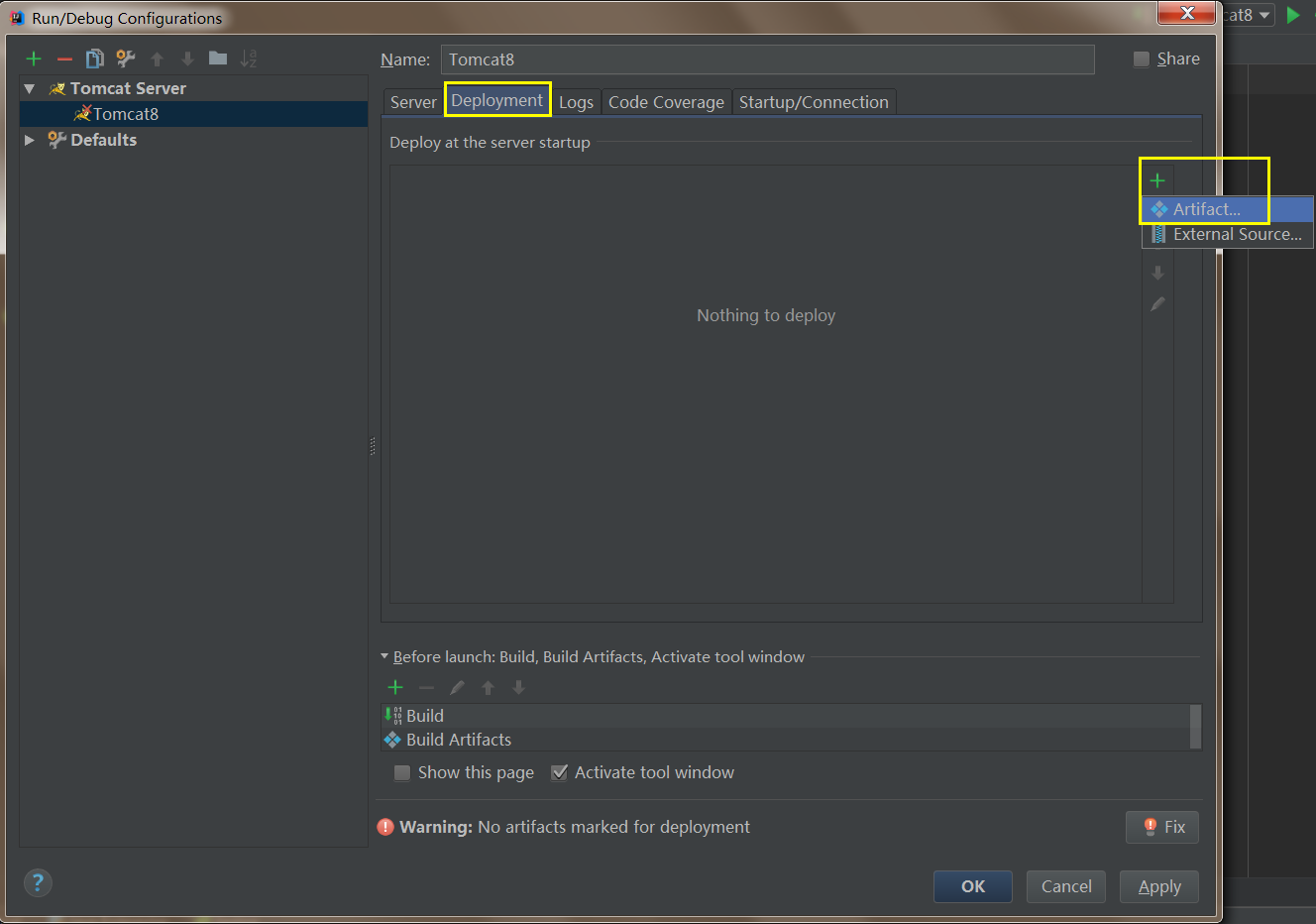Click the Fix button
The height and width of the screenshot is (924, 1316).
(1161, 827)
